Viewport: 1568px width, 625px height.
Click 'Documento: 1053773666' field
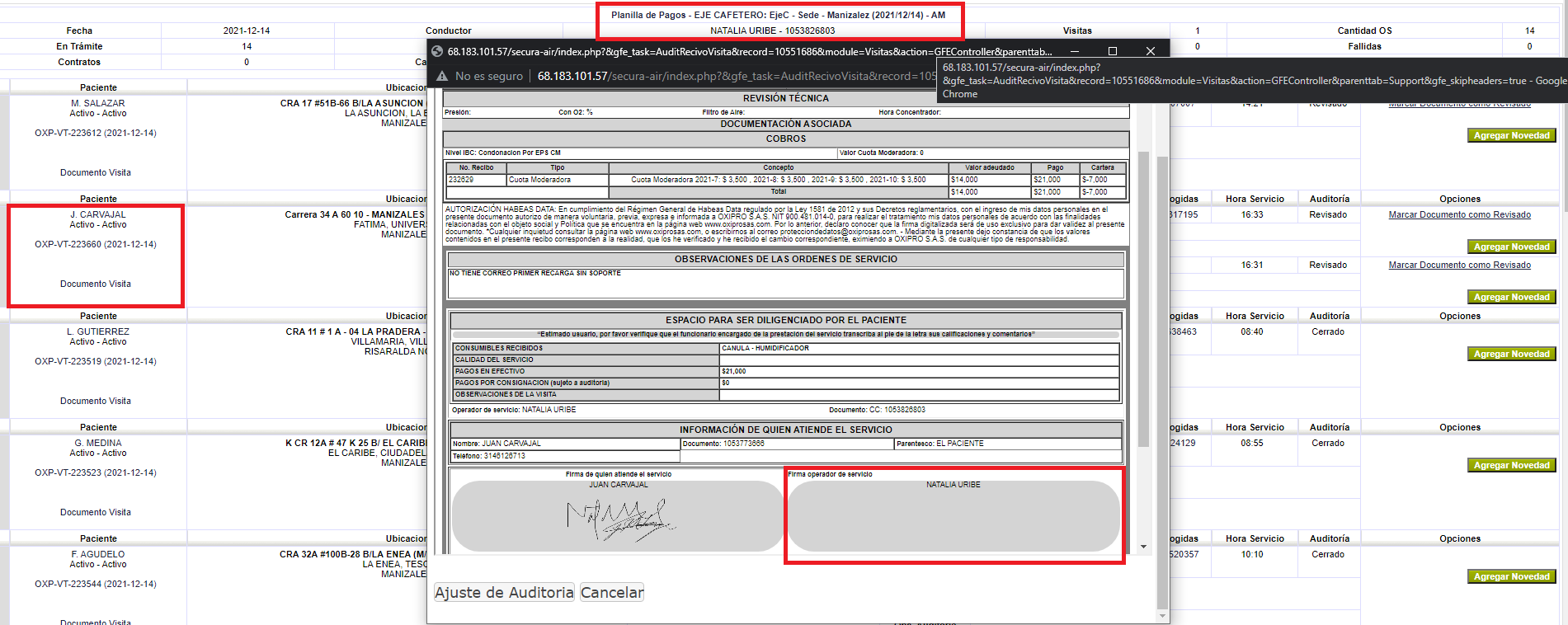point(787,444)
